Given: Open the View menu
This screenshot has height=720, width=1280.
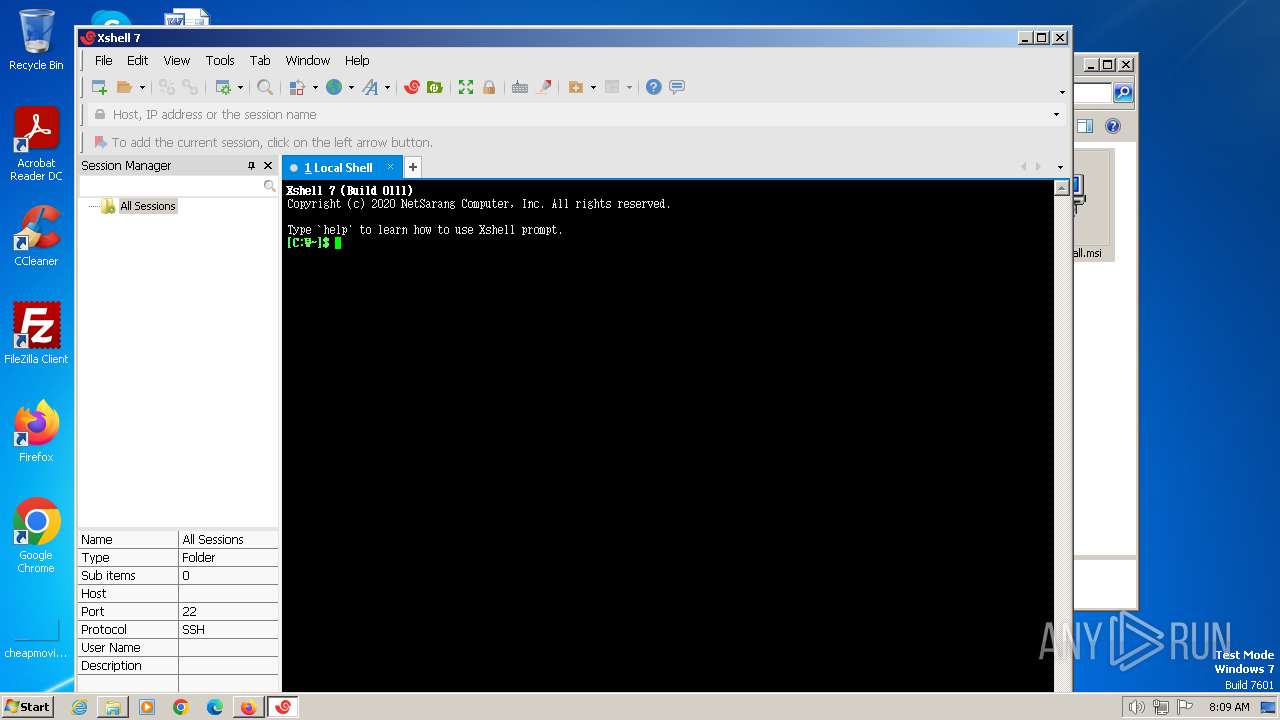Looking at the screenshot, I should [176, 60].
